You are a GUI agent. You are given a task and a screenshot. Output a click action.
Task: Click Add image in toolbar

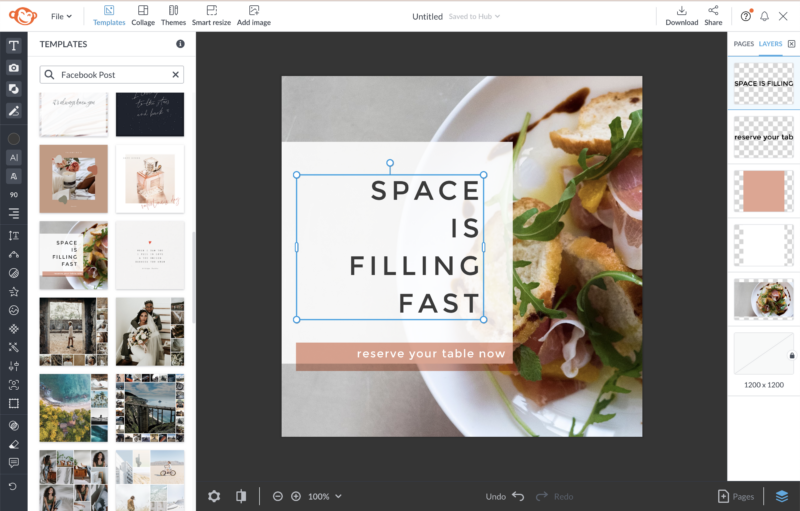[x=254, y=16]
